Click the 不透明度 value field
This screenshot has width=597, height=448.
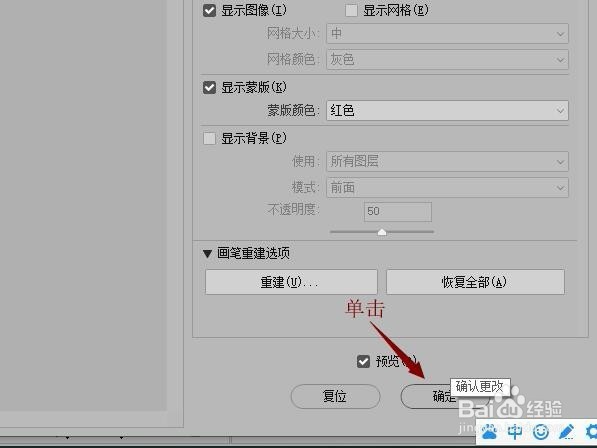pyautogui.click(x=398, y=212)
